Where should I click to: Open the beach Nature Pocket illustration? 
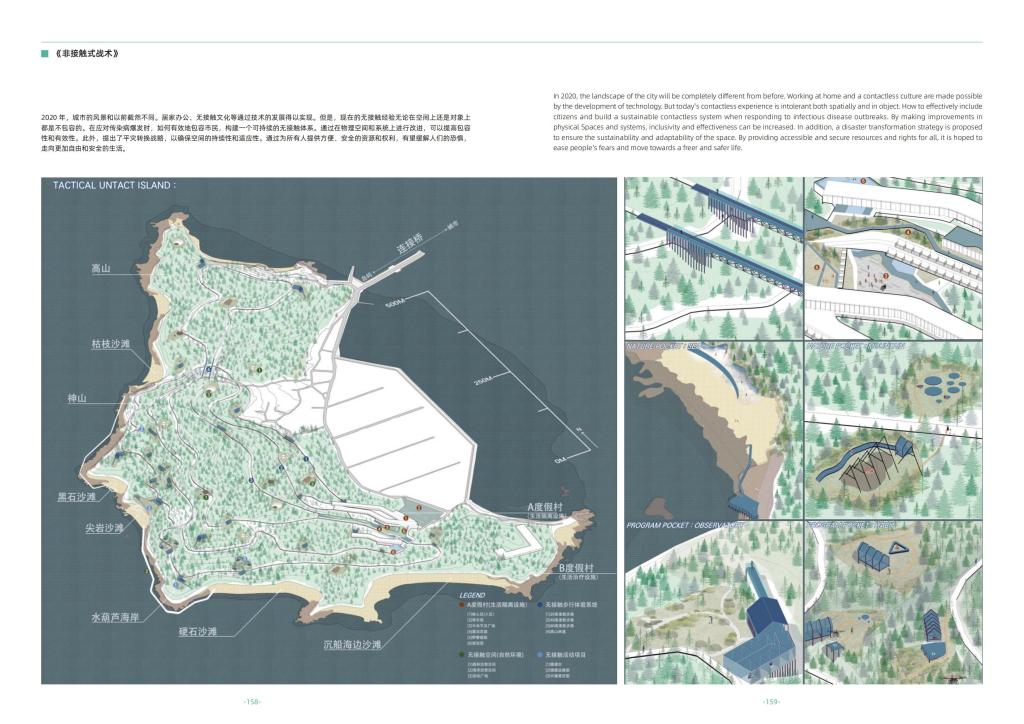(711, 428)
